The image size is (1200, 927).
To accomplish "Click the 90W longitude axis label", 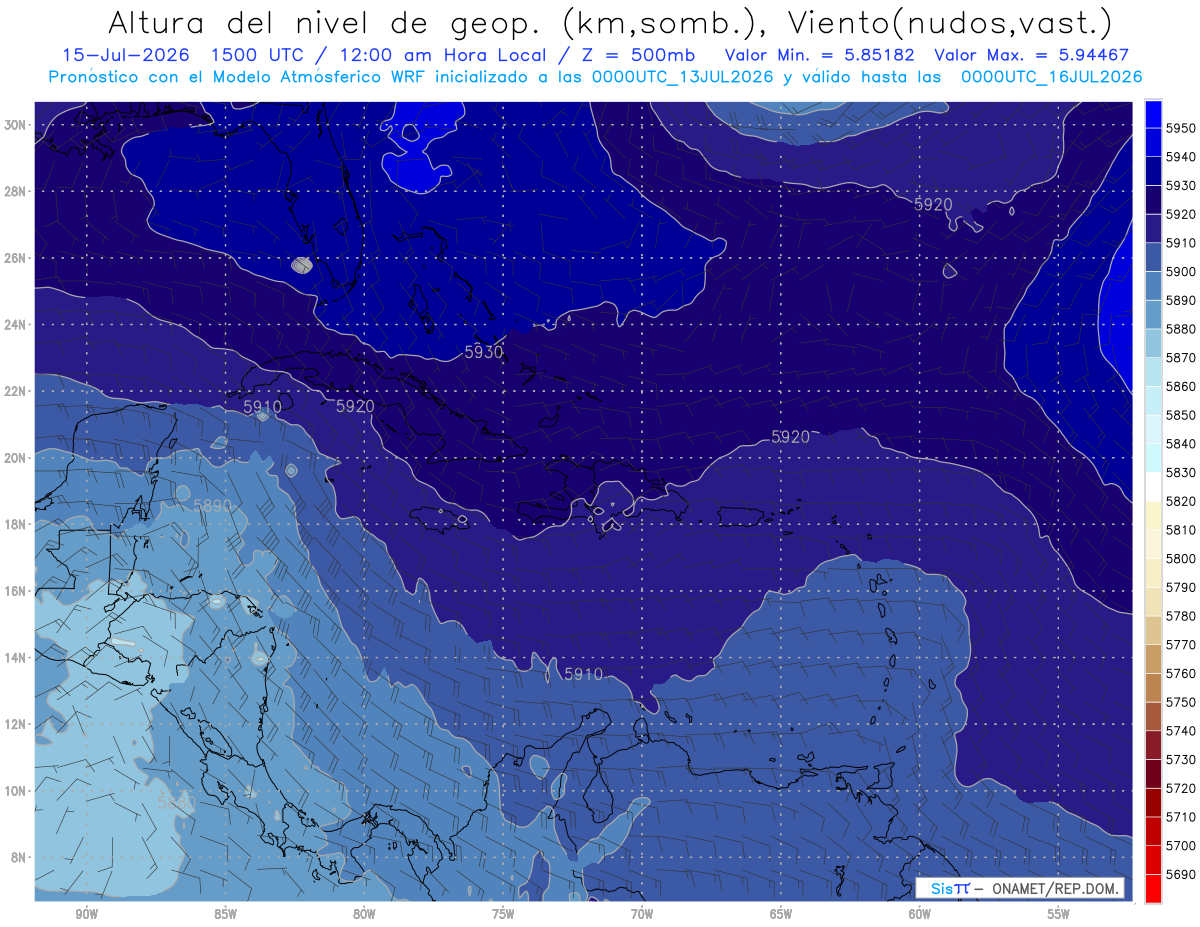I will 86,914.
